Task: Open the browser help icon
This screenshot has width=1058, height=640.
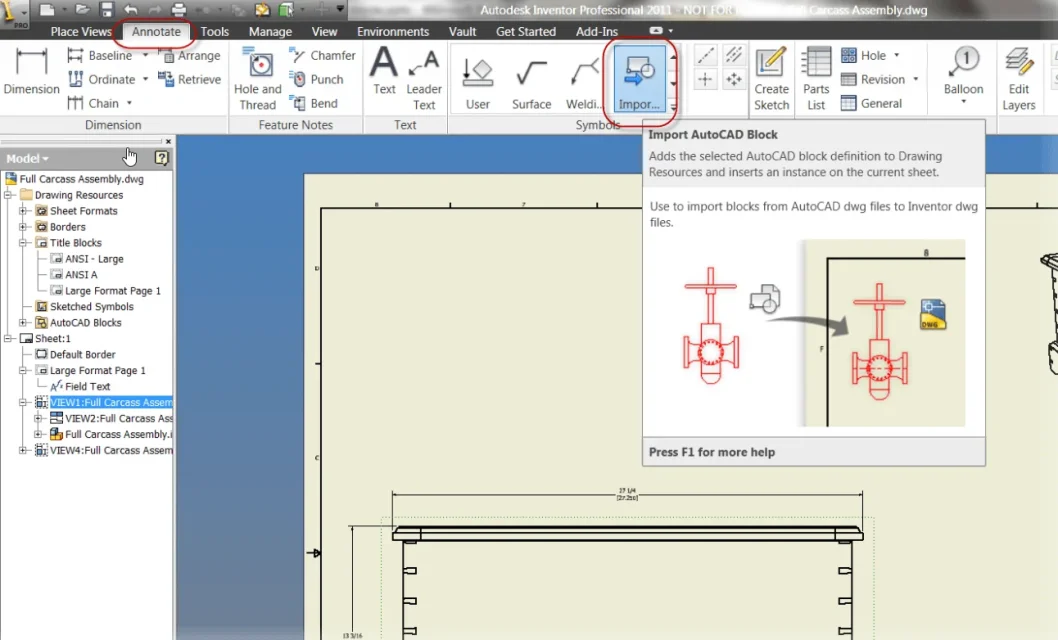Action: click(161, 158)
